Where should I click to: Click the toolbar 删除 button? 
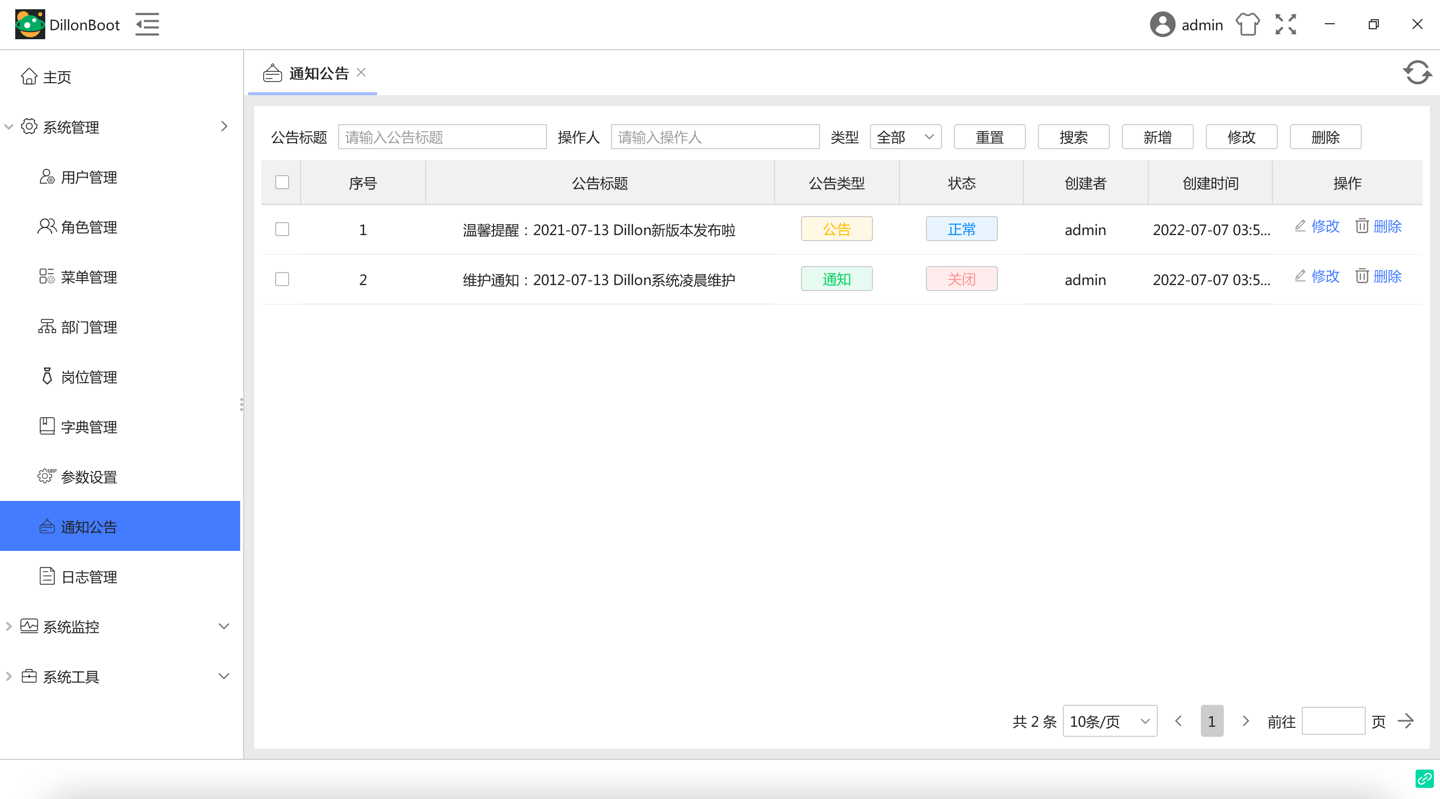pyautogui.click(x=1326, y=137)
